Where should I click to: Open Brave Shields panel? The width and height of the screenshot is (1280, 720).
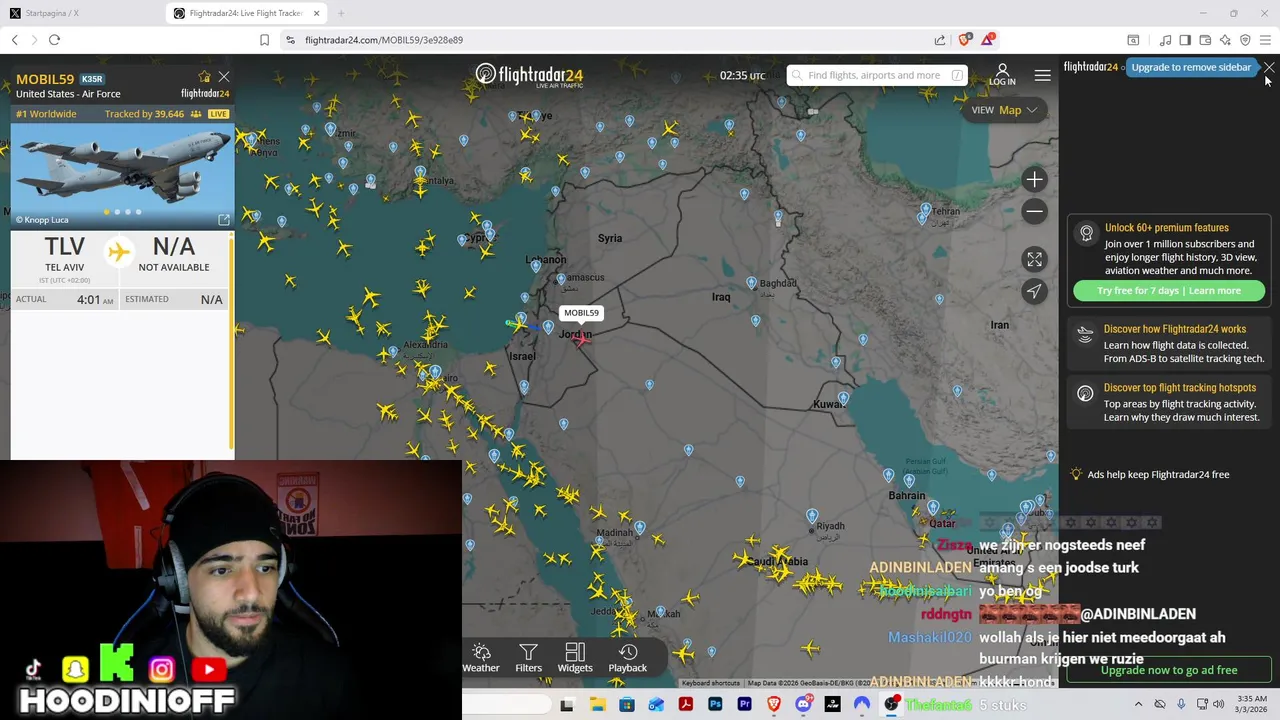click(964, 40)
